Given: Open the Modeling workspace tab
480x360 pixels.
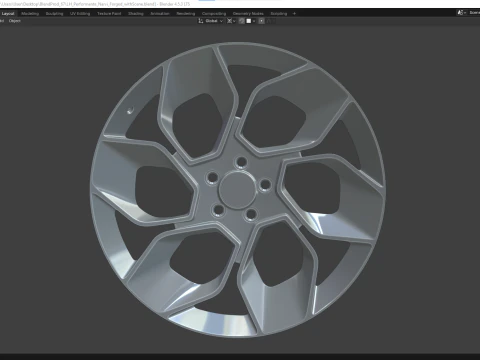Looking at the screenshot, I should tap(30, 14).
